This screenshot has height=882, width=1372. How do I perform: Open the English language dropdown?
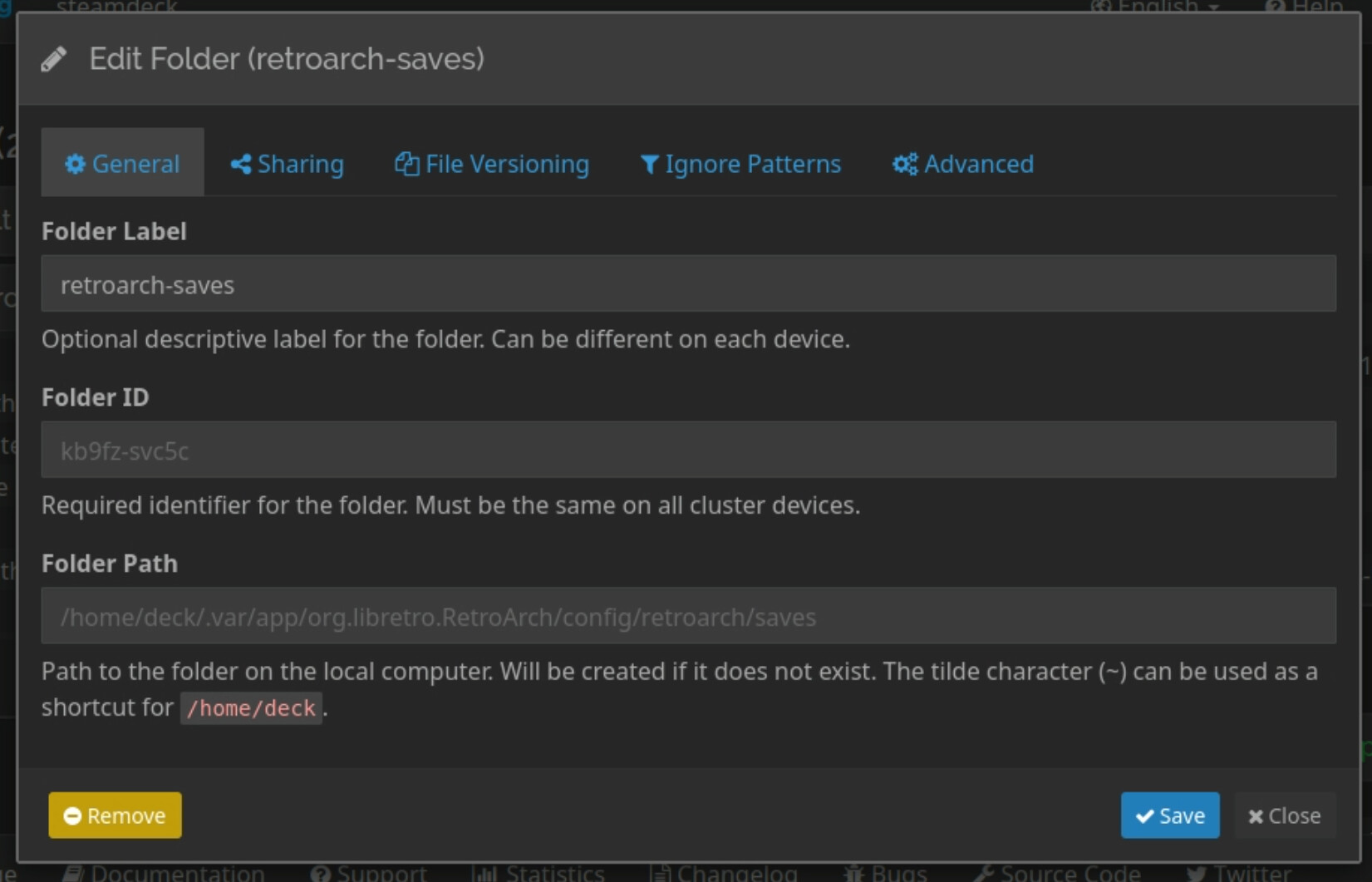pyautogui.click(x=1155, y=6)
